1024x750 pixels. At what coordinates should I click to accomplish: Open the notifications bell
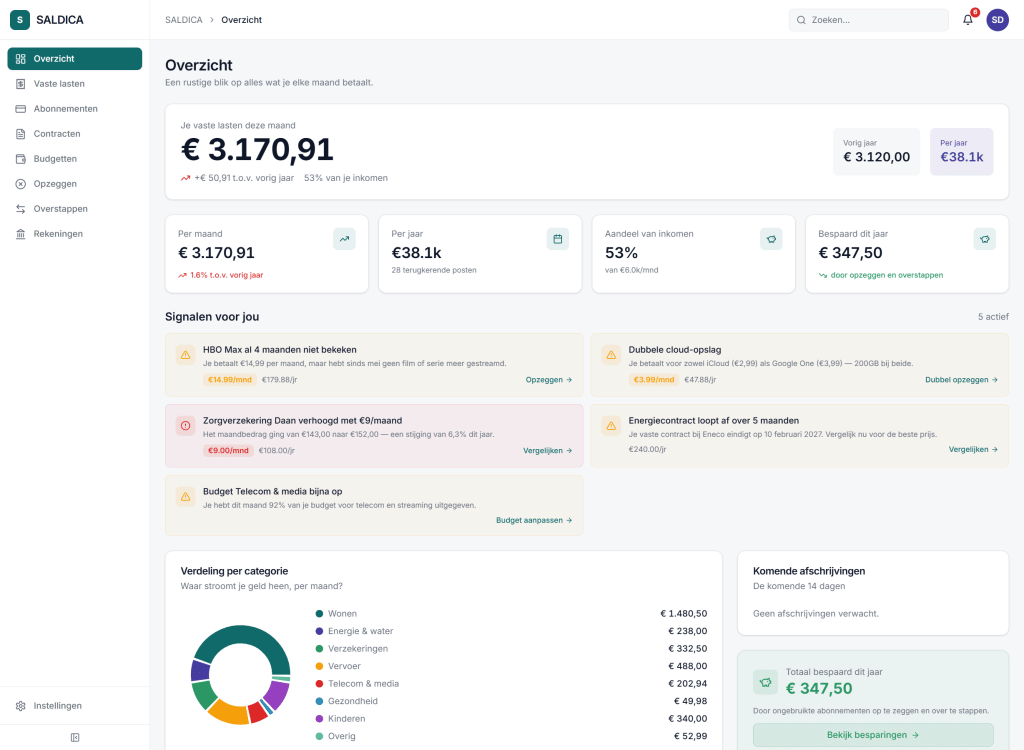968,20
